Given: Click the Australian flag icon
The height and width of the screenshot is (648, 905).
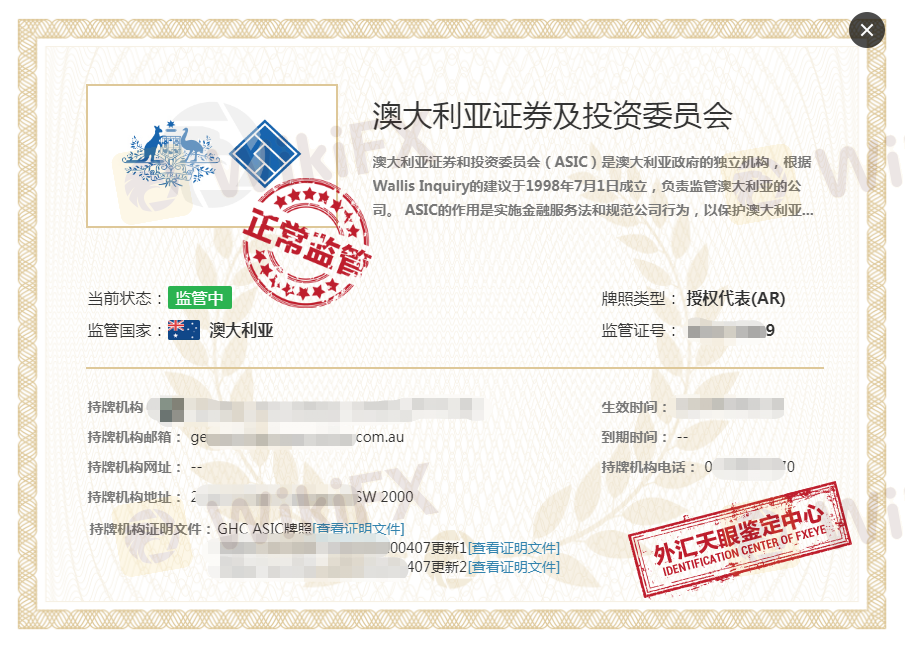Looking at the screenshot, I should point(184,330).
